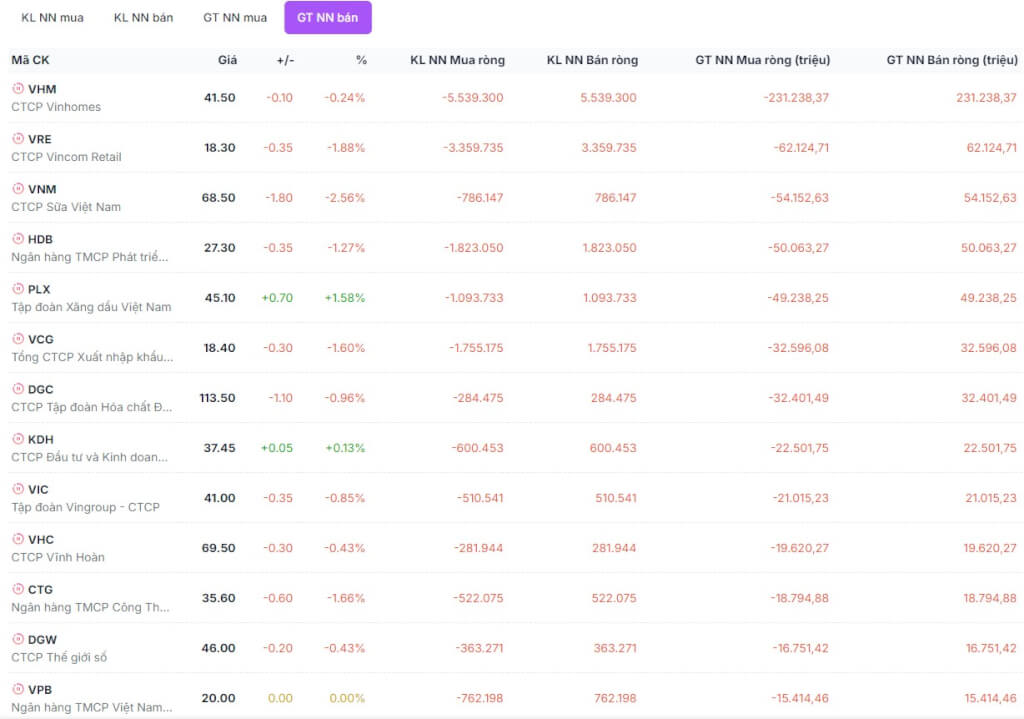Screen dimensions: 1024x719
Task: Sort by the +/- column header
Action: point(285,60)
